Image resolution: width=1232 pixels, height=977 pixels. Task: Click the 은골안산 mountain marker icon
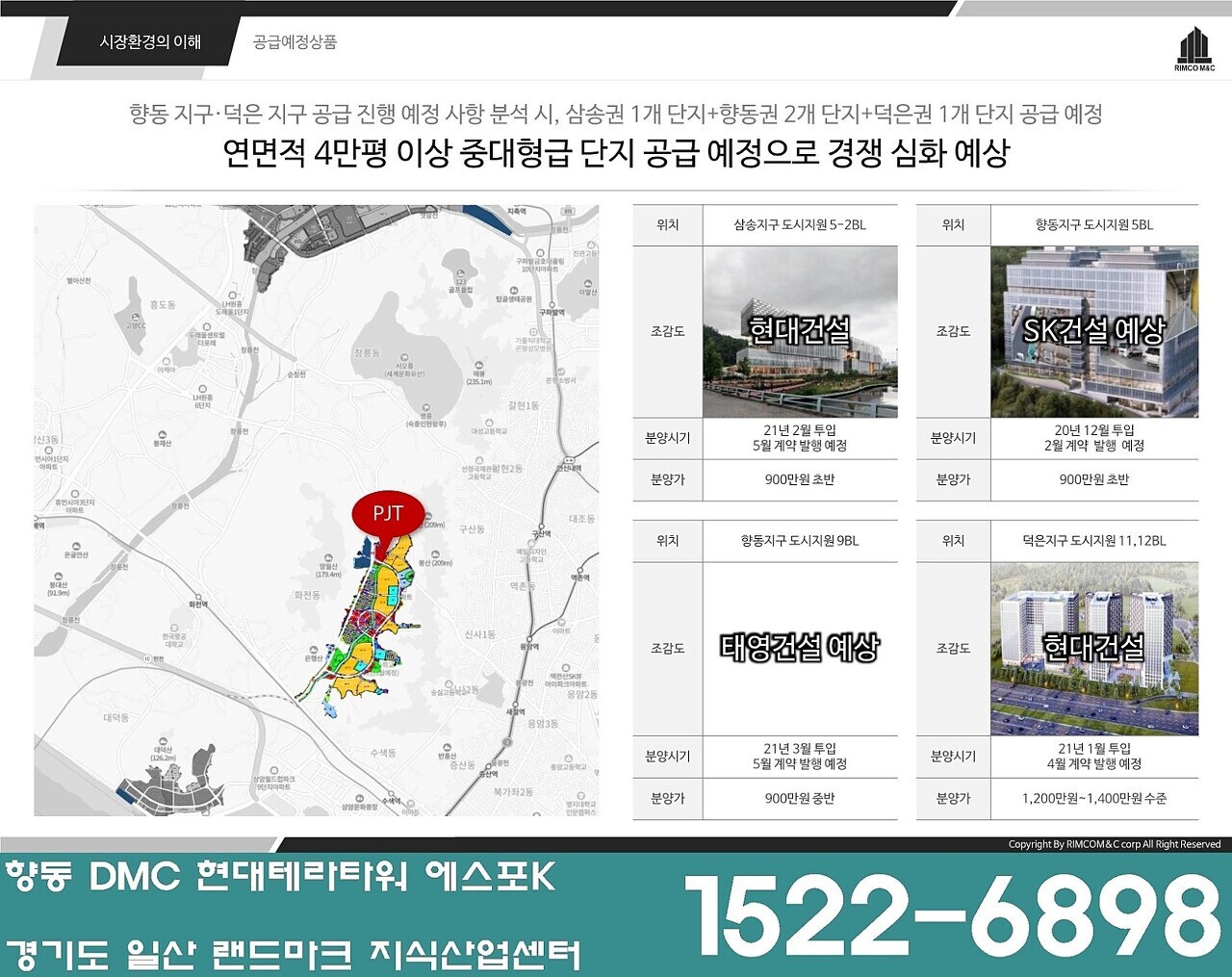click(x=75, y=545)
